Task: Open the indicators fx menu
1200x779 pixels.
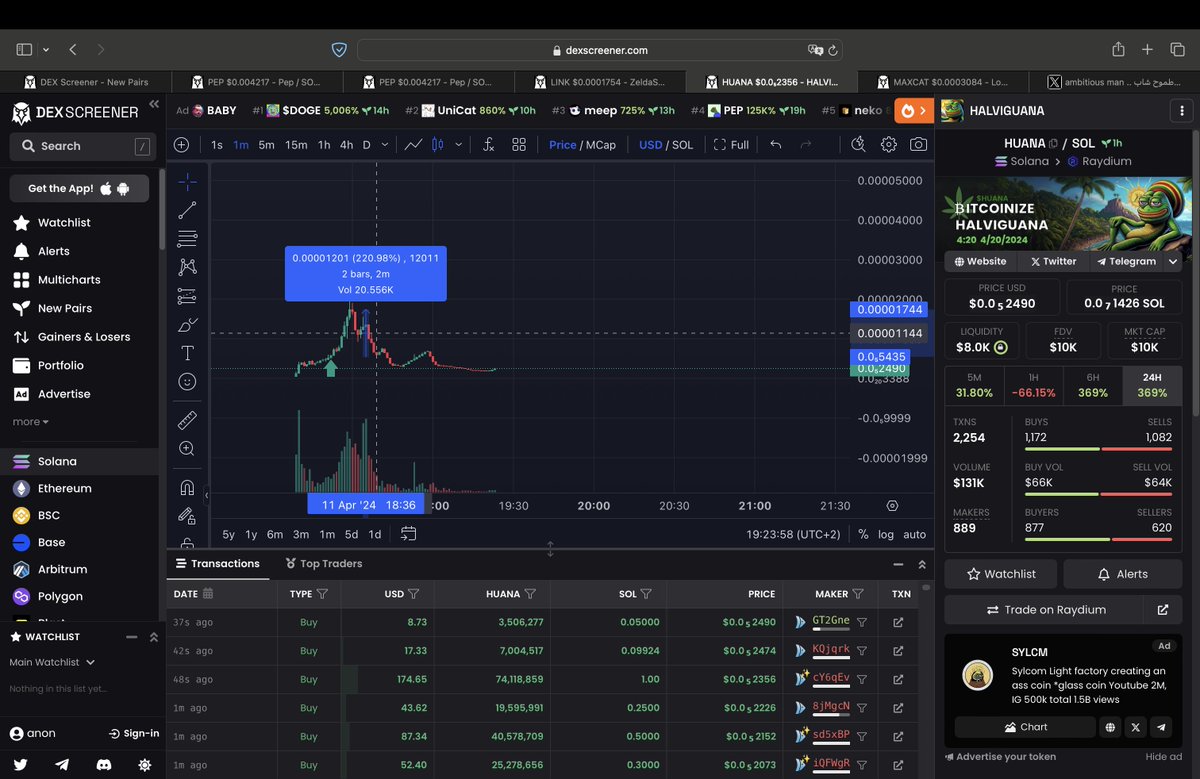Action: [488, 145]
